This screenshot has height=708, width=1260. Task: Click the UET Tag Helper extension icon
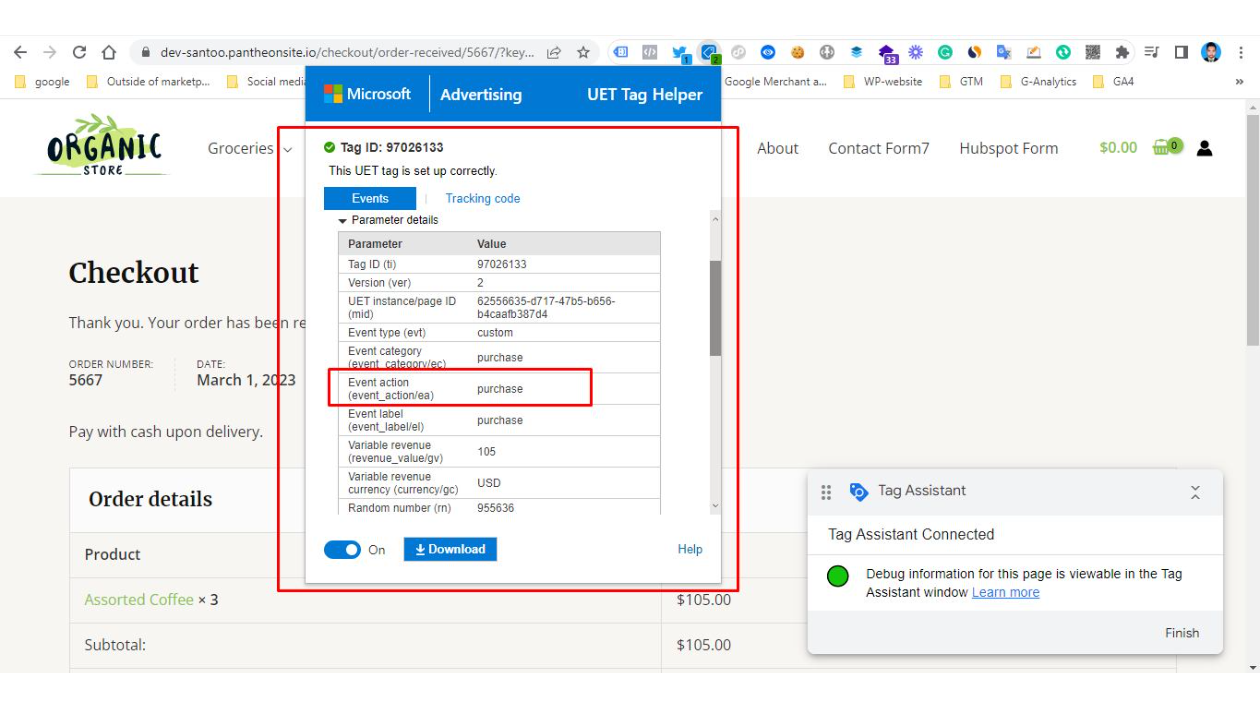coord(709,52)
